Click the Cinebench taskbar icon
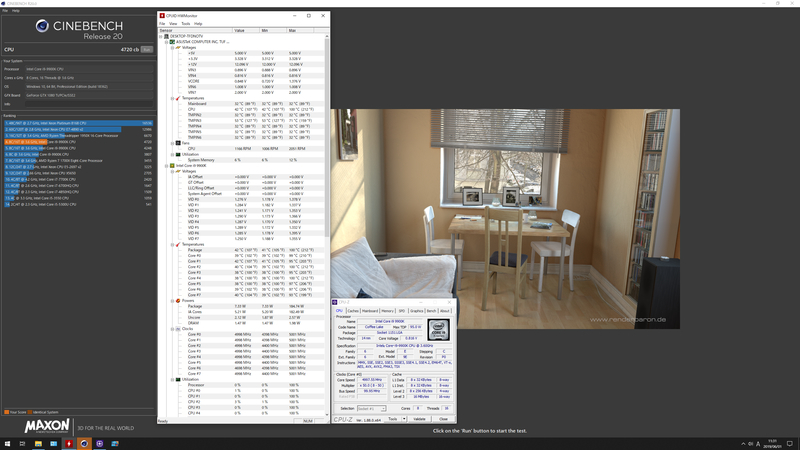Viewport: 800px width, 450px height. 84,444
